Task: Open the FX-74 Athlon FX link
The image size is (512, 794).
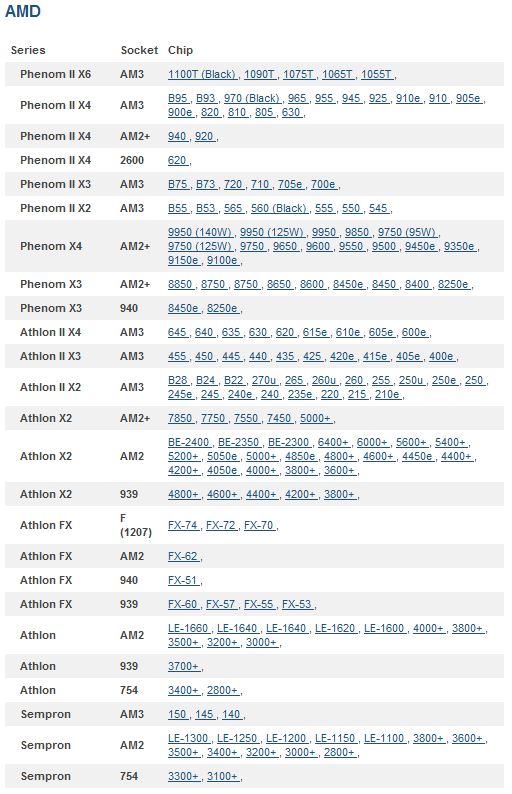Action: tap(182, 525)
